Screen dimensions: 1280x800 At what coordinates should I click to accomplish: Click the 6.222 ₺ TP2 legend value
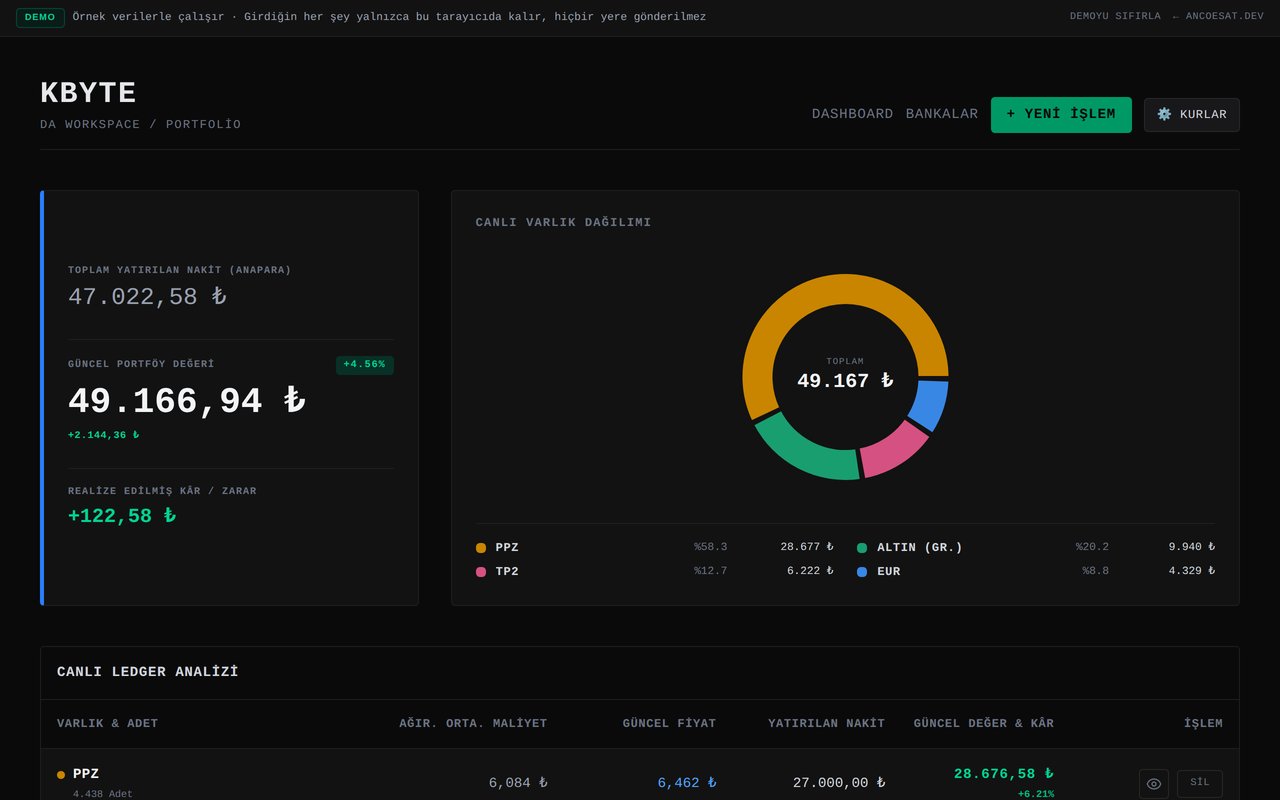(x=810, y=571)
